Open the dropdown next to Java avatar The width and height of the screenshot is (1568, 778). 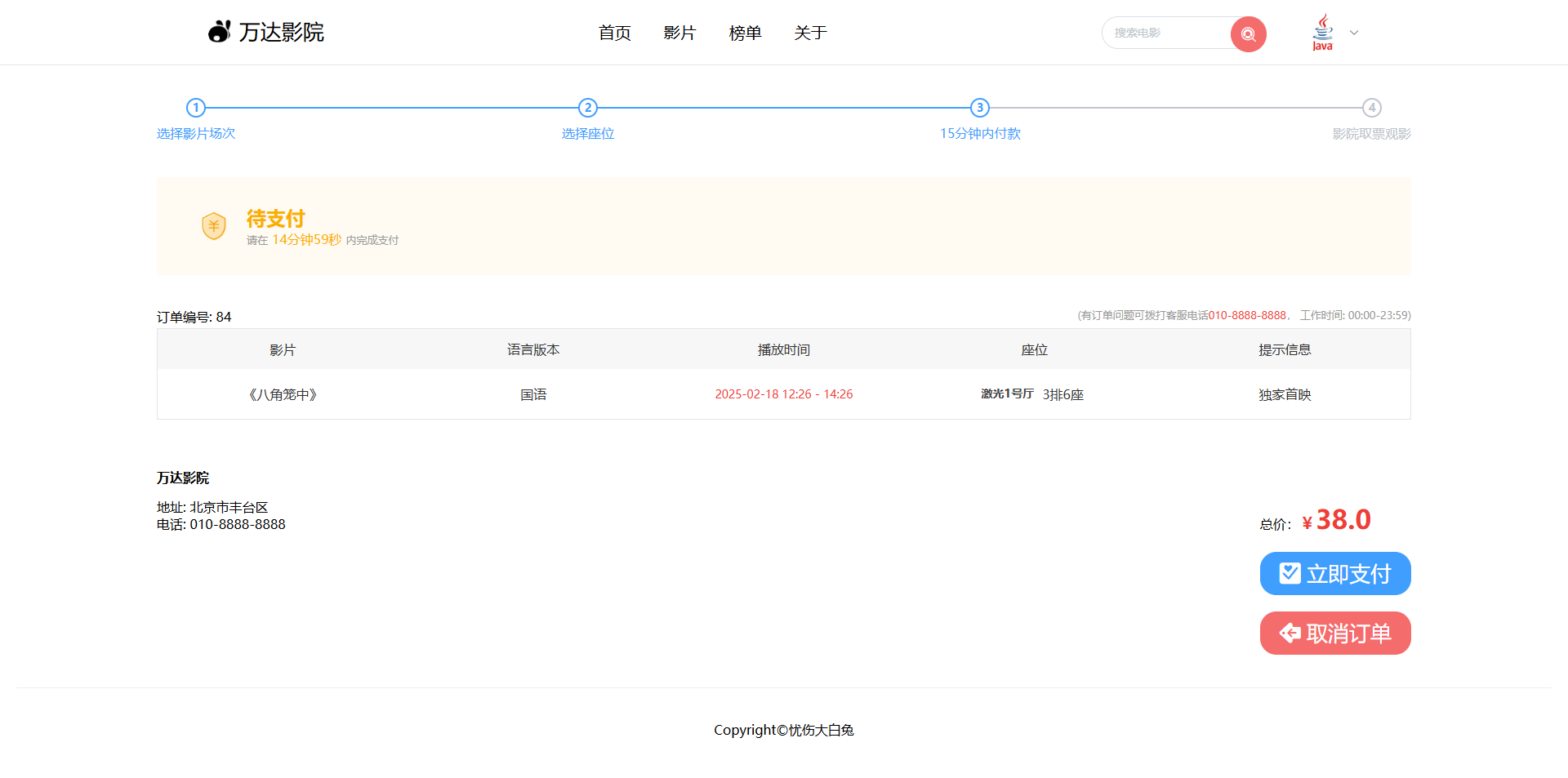pos(1353,32)
